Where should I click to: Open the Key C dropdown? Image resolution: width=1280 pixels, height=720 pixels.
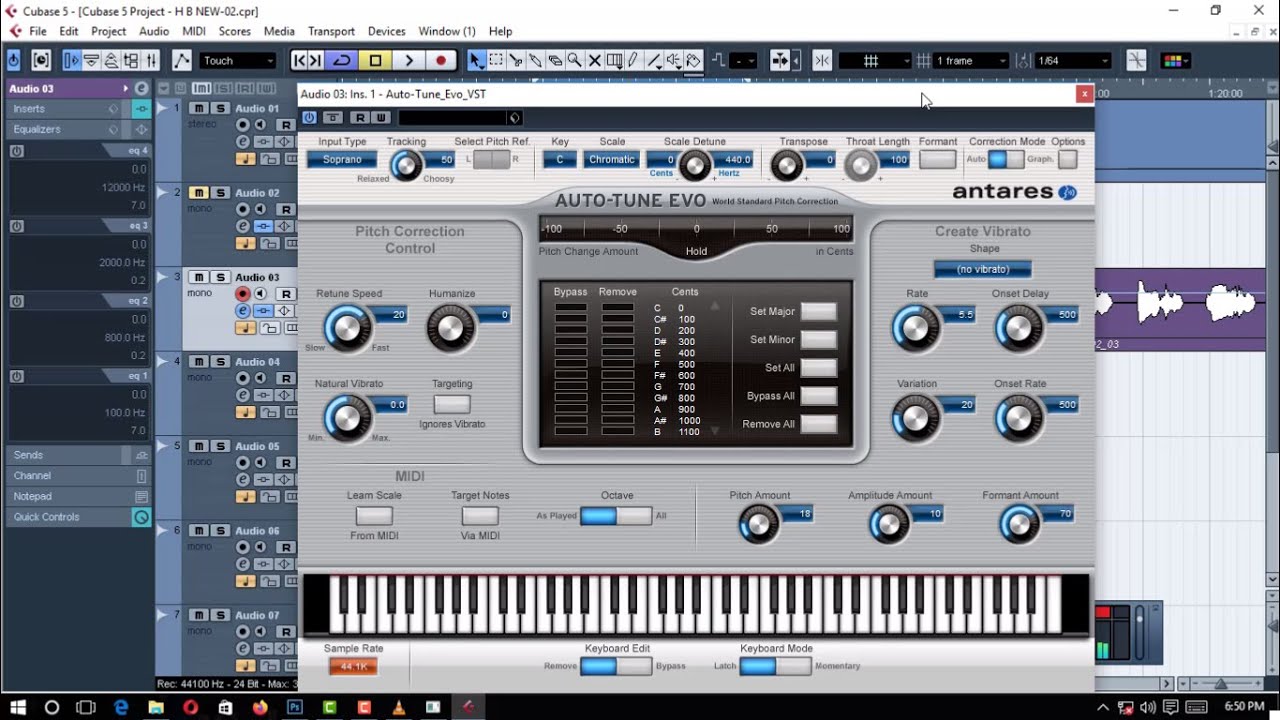tap(560, 160)
